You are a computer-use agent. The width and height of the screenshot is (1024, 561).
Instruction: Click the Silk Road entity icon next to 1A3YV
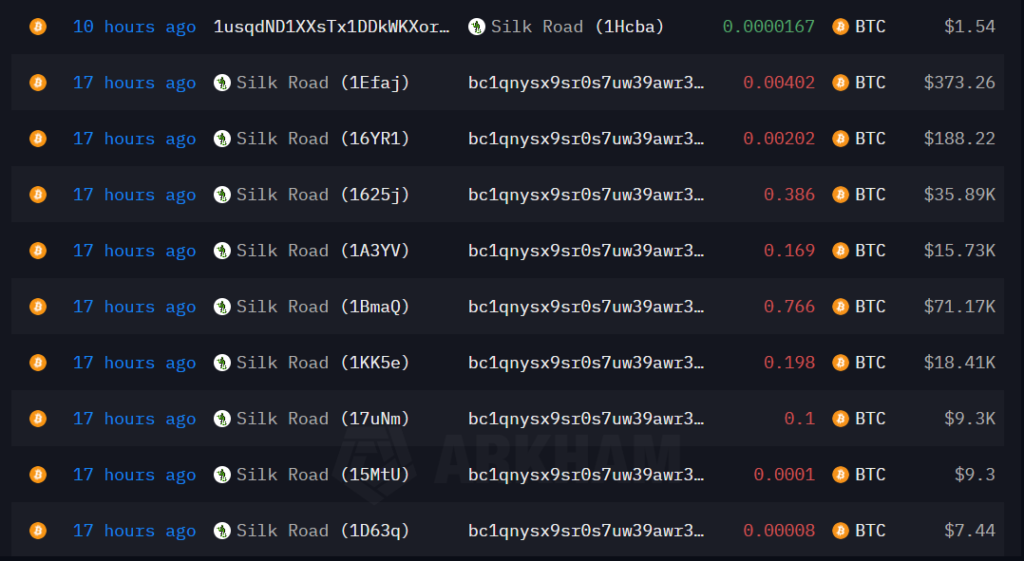pos(222,251)
